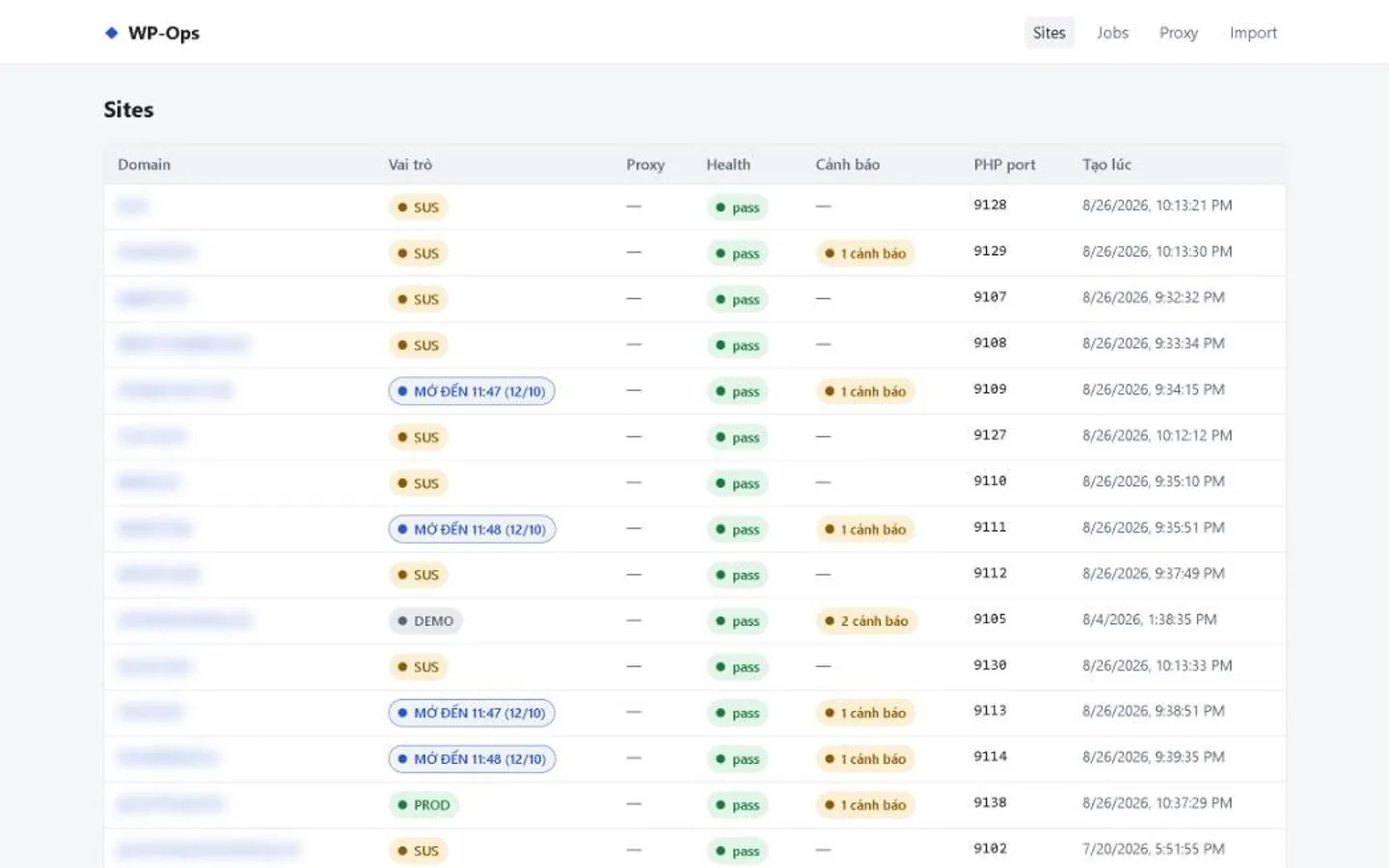This screenshot has height=868, width=1389.
Task: Click the Cảnh báo column header
Action: (x=847, y=165)
